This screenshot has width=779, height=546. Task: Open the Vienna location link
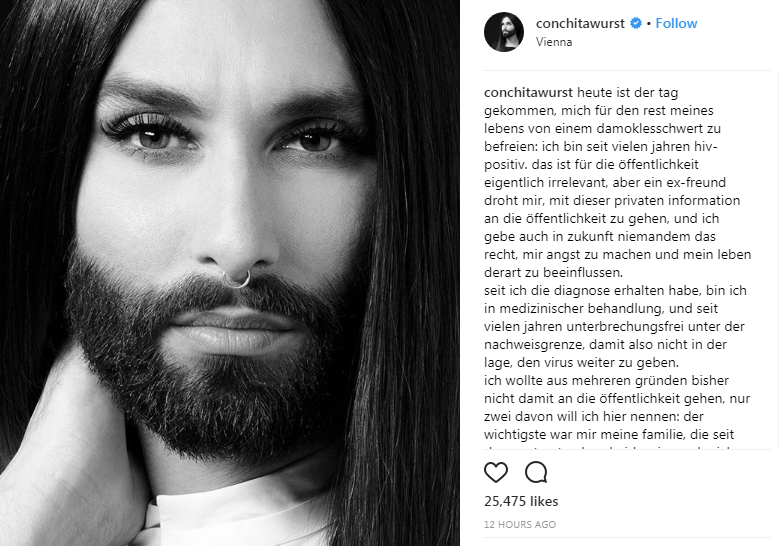pos(554,42)
